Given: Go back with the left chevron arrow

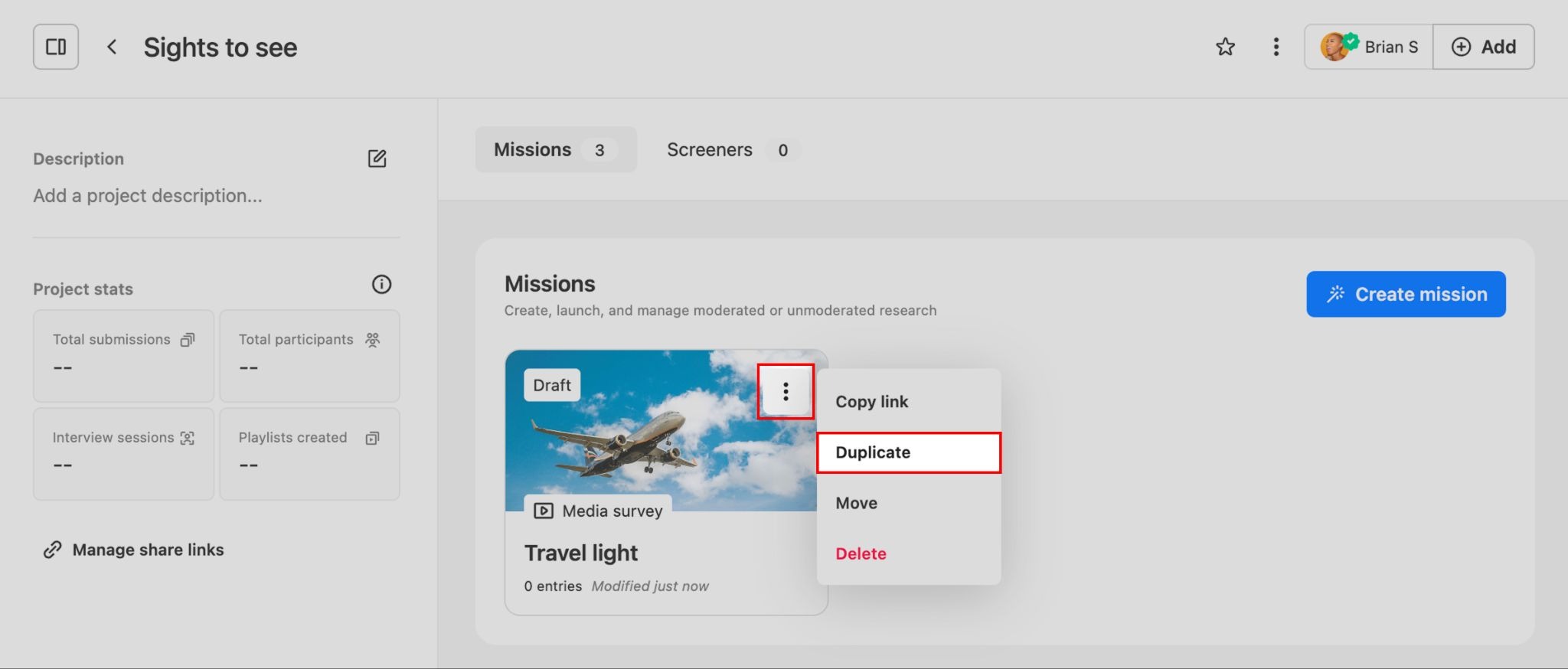Looking at the screenshot, I should (x=112, y=47).
